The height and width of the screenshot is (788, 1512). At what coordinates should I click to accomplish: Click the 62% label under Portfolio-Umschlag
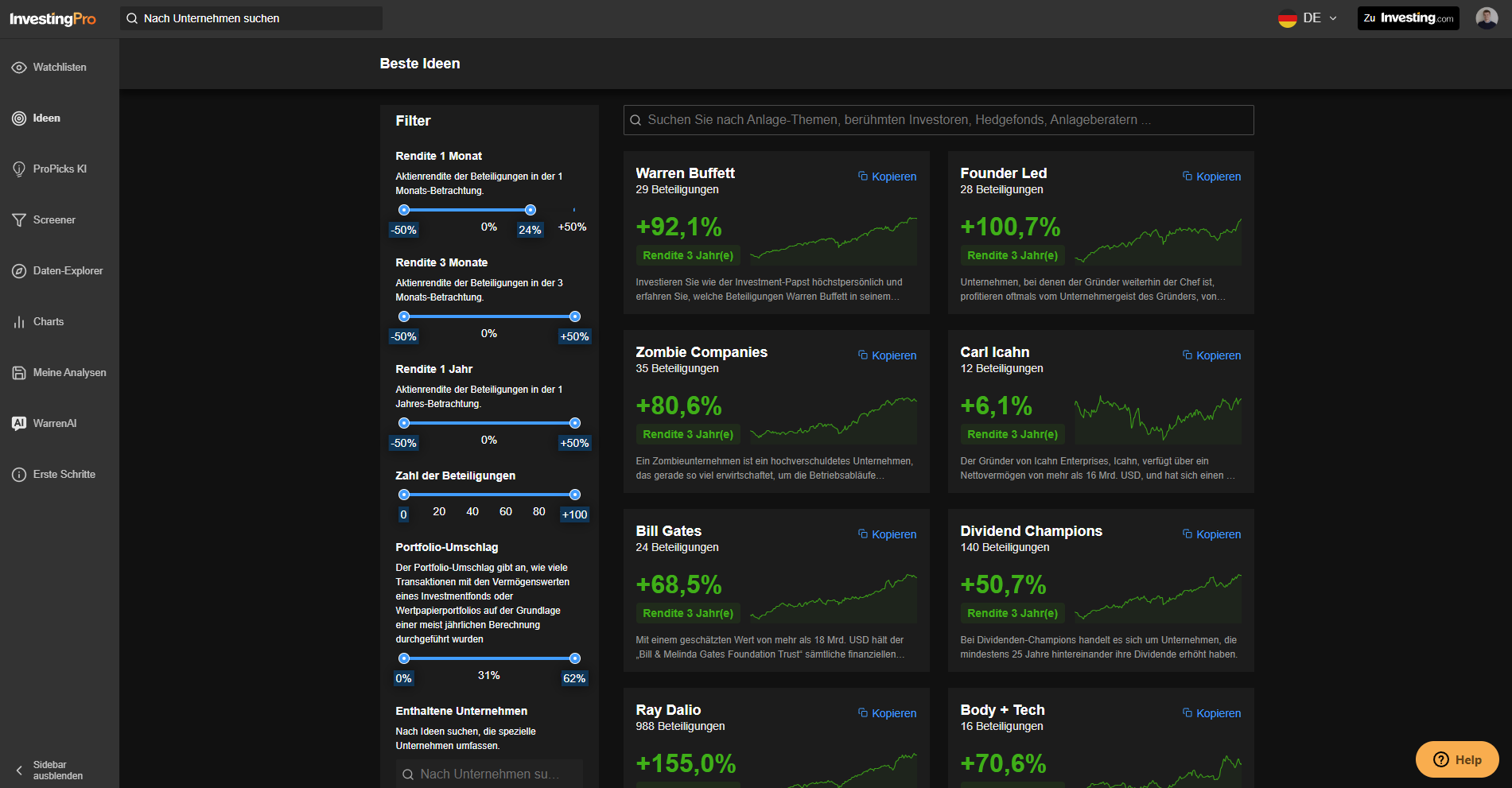coord(574,678)
